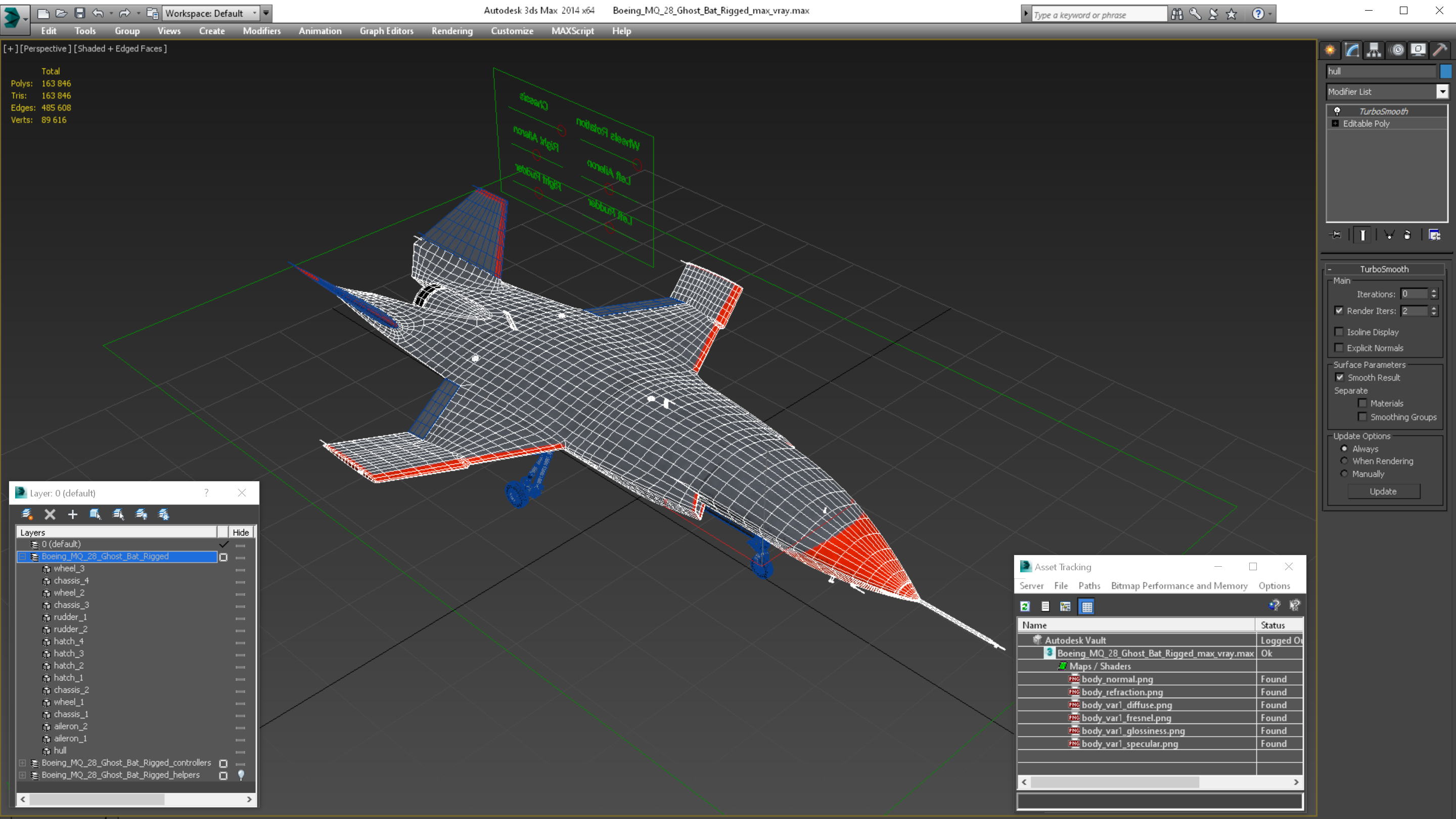Open the Modifiers menu
The width and height of the screenshot is (1456, 819).
point(262,31)
